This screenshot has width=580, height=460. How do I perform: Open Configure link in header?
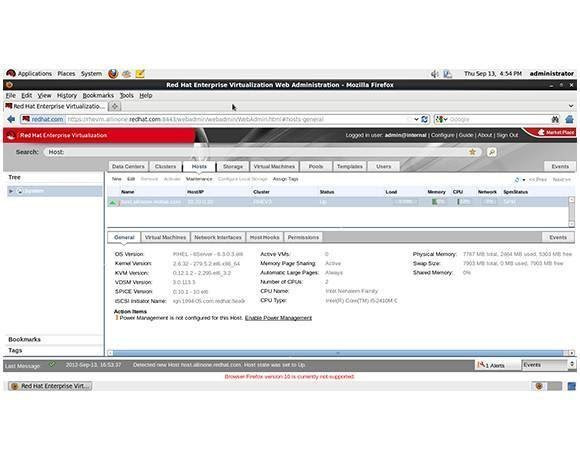pyautogui.click(x=442, y=135)
